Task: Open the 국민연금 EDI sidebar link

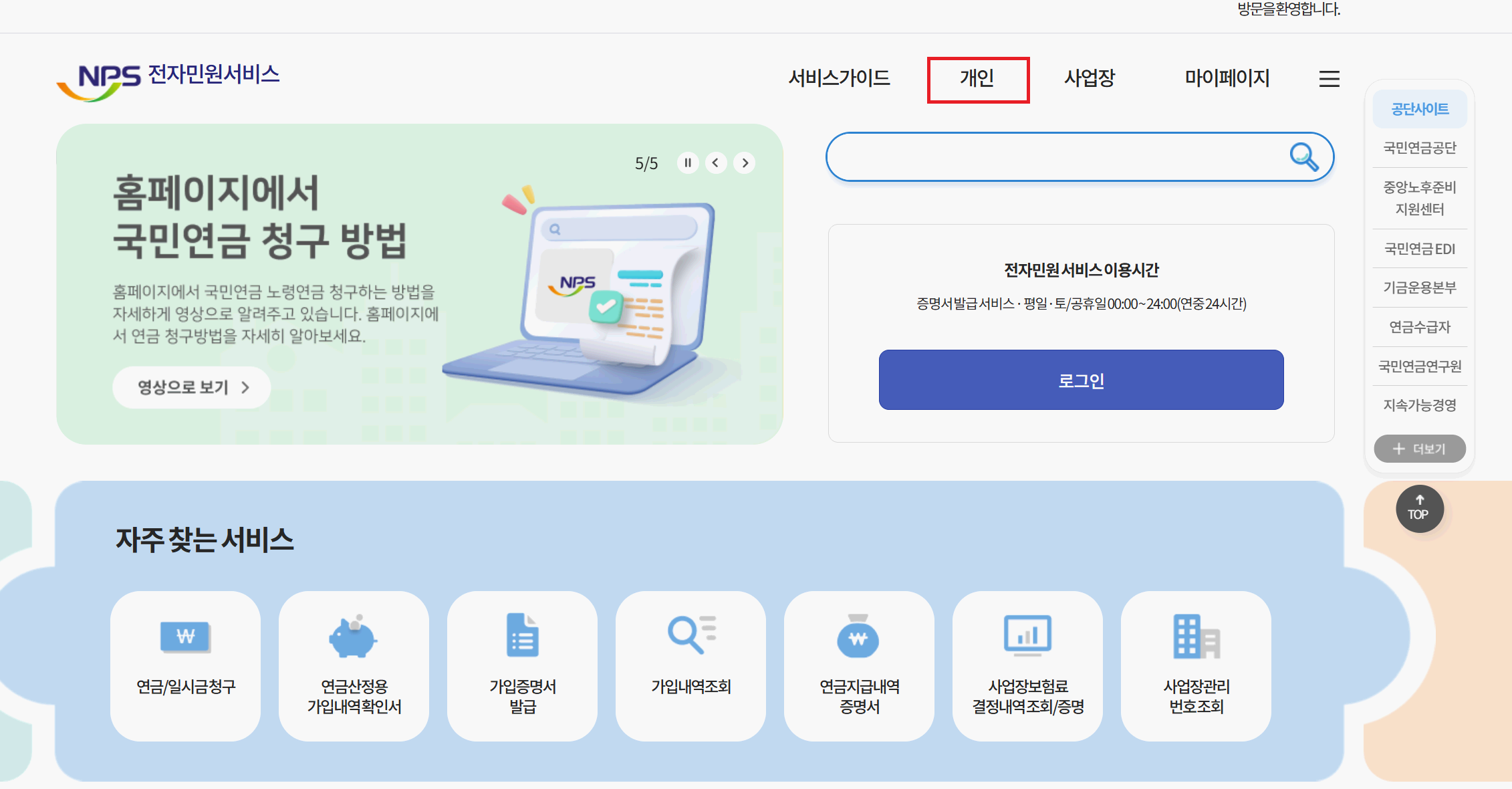Action: (1419, 249)
